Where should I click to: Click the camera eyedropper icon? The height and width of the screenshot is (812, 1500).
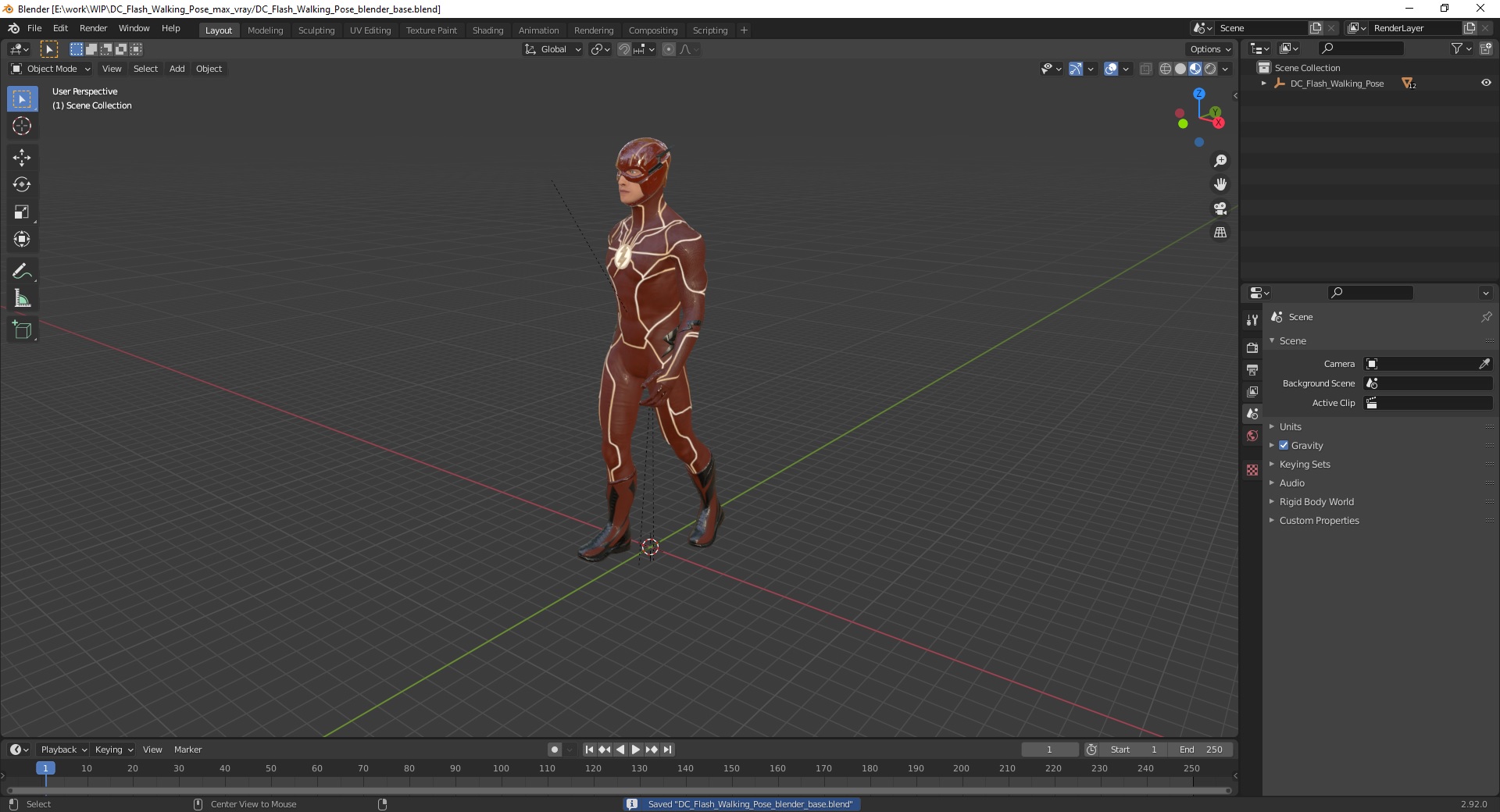click(x=1484, y=364)
